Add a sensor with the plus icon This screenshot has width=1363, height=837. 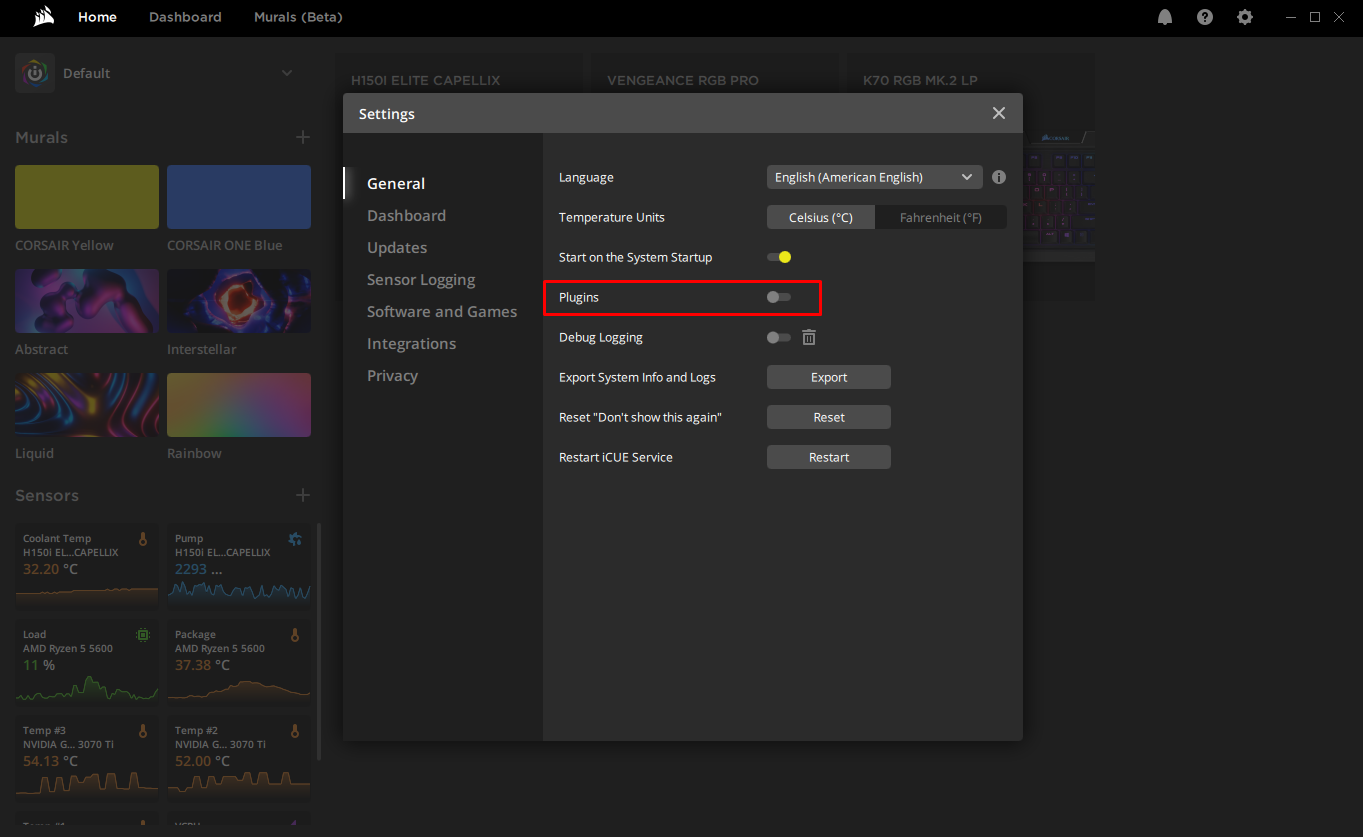(x=303, y=495)
